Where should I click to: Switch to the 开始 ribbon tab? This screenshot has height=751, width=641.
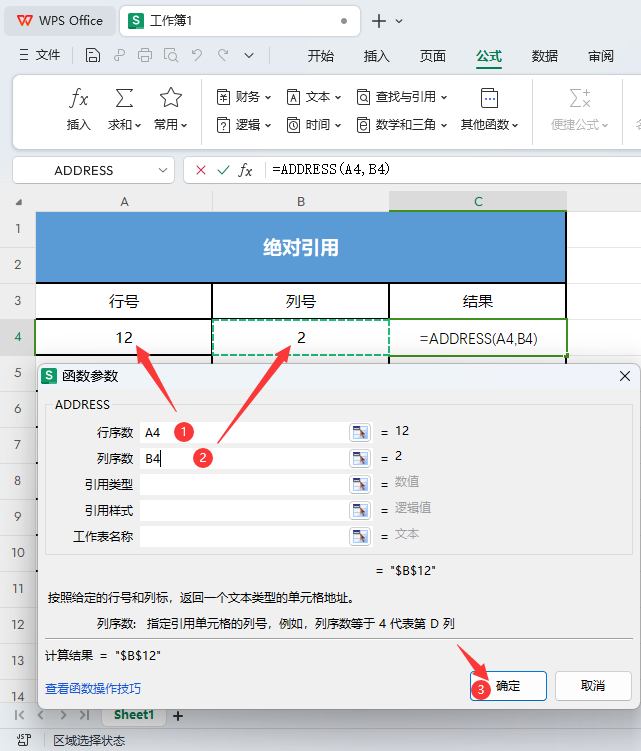click(x=320, y=56)
